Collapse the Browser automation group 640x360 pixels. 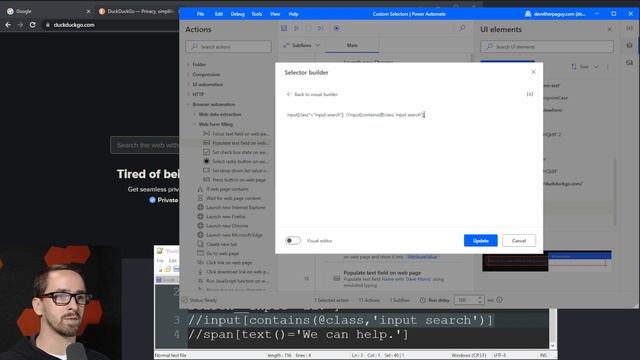point(189,104)
